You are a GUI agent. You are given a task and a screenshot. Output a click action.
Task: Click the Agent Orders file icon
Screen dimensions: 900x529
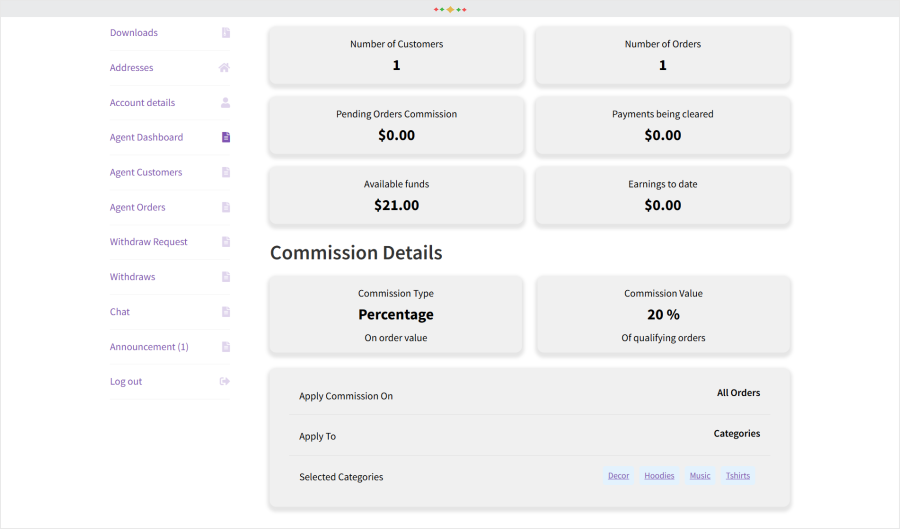[x=226, y=207]
